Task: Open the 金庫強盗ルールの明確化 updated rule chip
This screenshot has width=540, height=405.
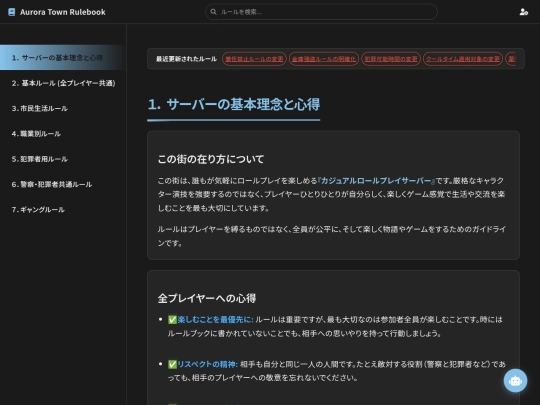Action: 324,59
